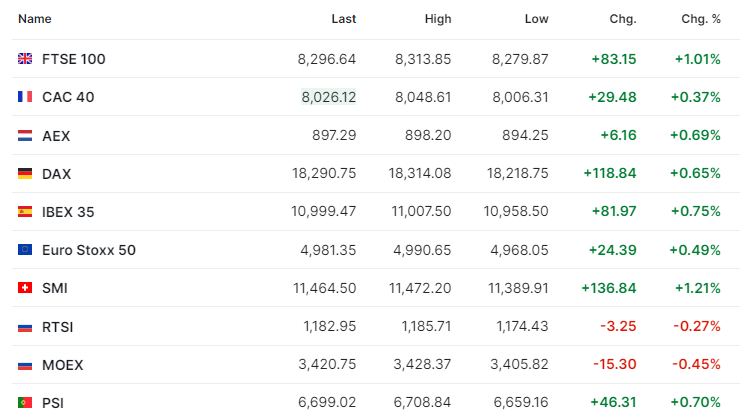This screenshot has height=414, width=740.
Task: Select PSI last value 6,699.02
Action: click(x=327, y=402)
